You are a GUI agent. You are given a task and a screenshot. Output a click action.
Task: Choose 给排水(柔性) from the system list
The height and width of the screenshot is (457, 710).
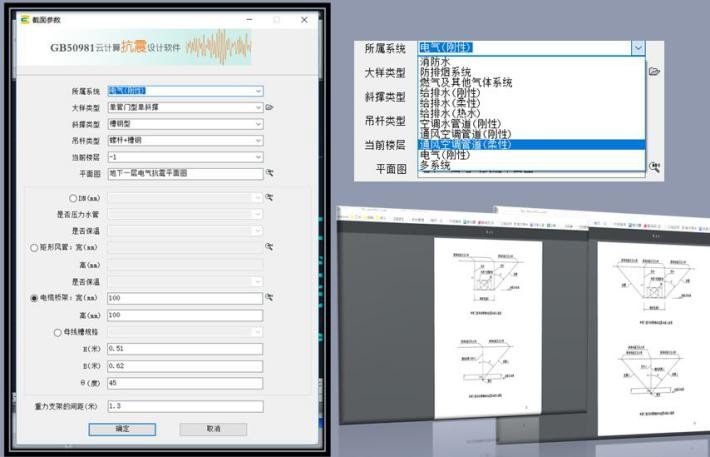(x=531, y=103)
